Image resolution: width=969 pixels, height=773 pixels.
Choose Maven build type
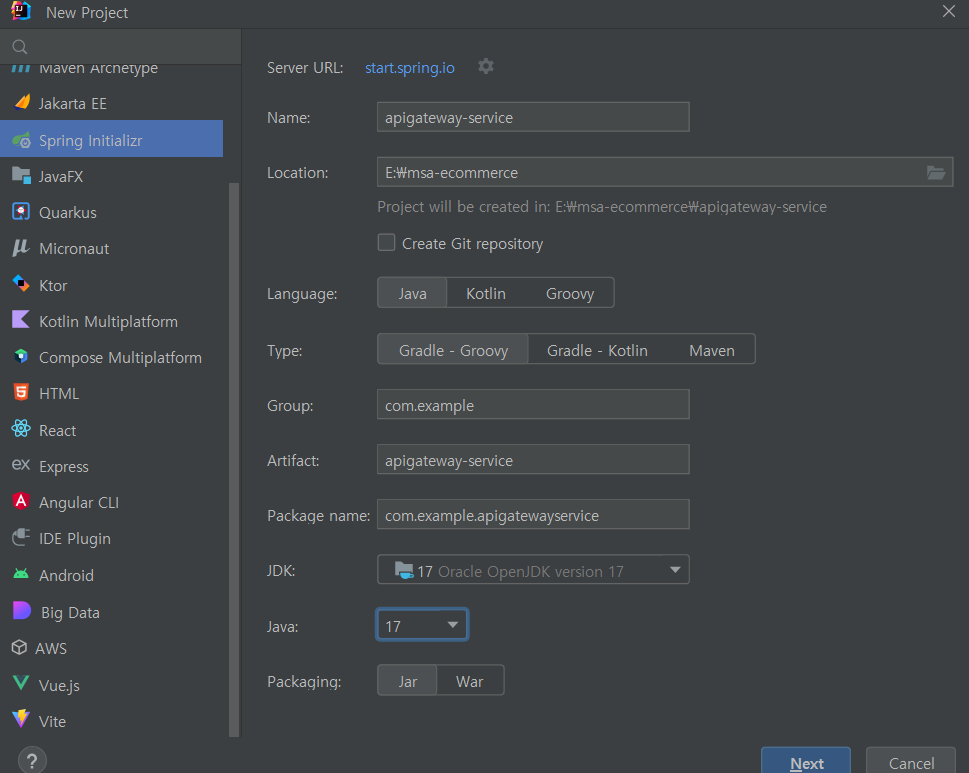[712, 350]
